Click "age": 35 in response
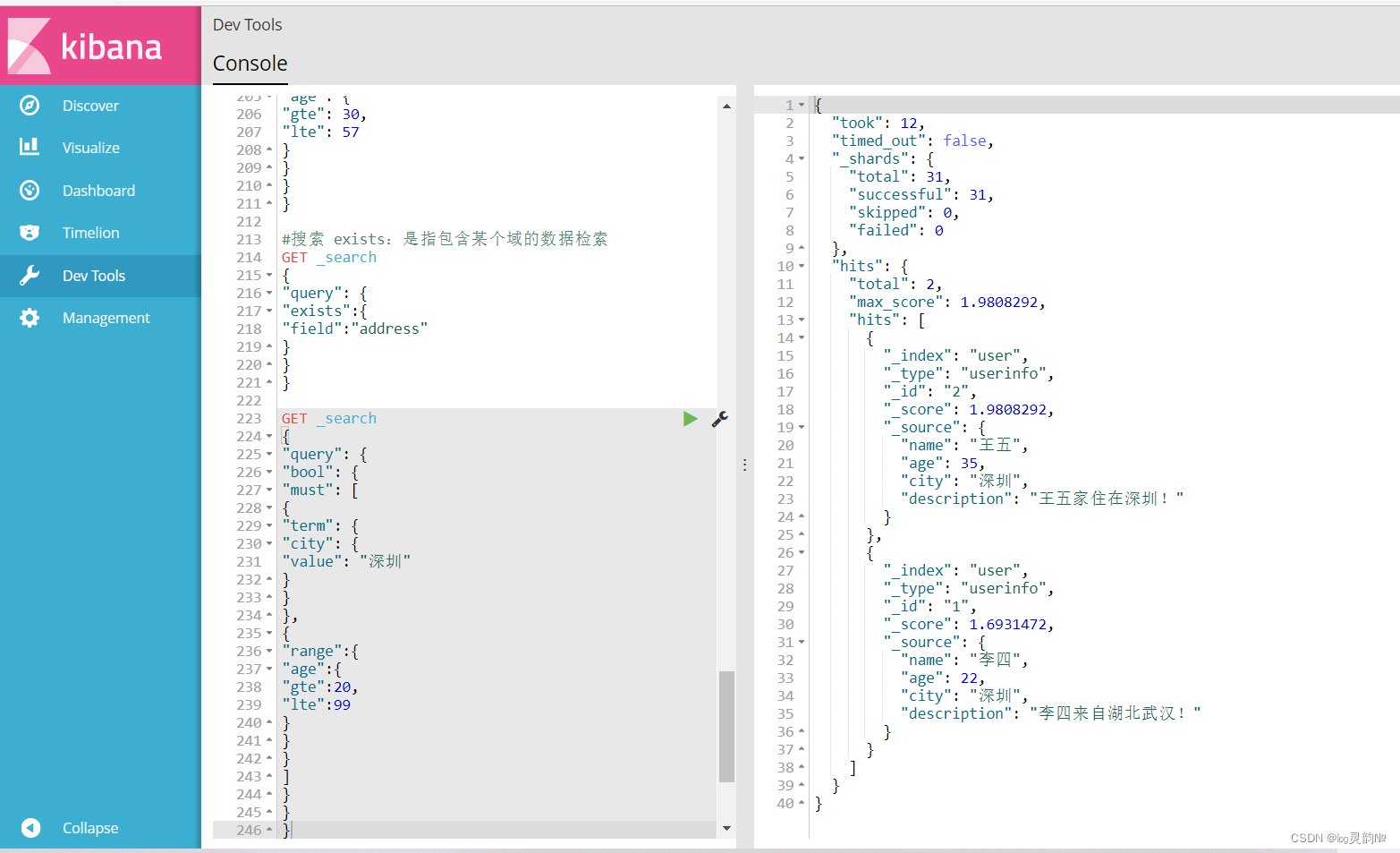This screenshot has width=1400, height=853. (x=943, y=464)
